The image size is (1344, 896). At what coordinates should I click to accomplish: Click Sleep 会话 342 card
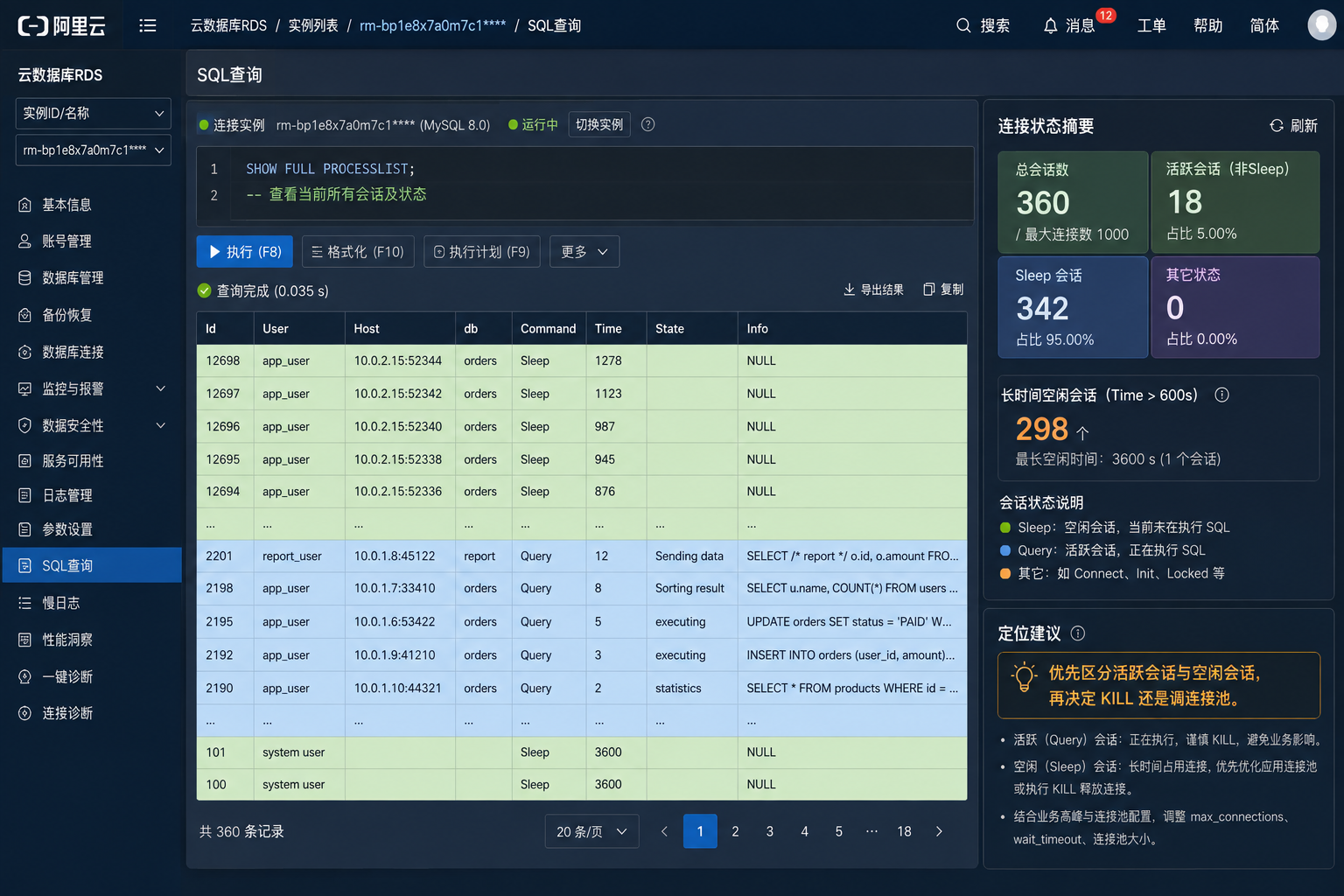tap(1073, 307)
